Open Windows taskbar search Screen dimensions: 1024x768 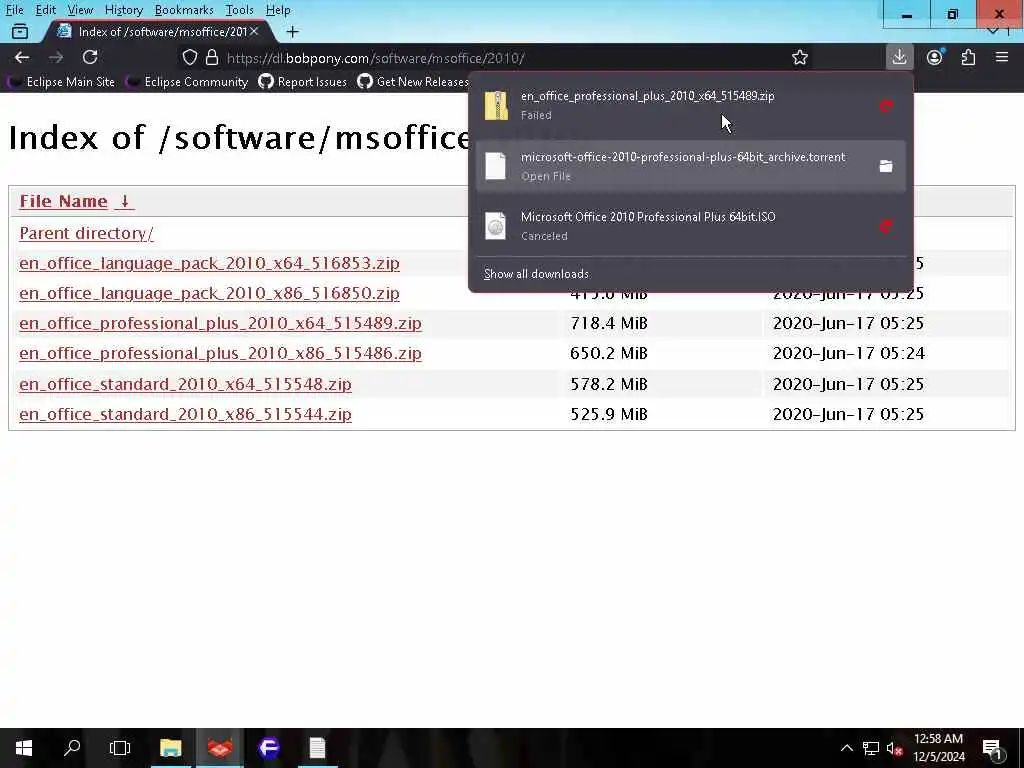pos(72,748)
